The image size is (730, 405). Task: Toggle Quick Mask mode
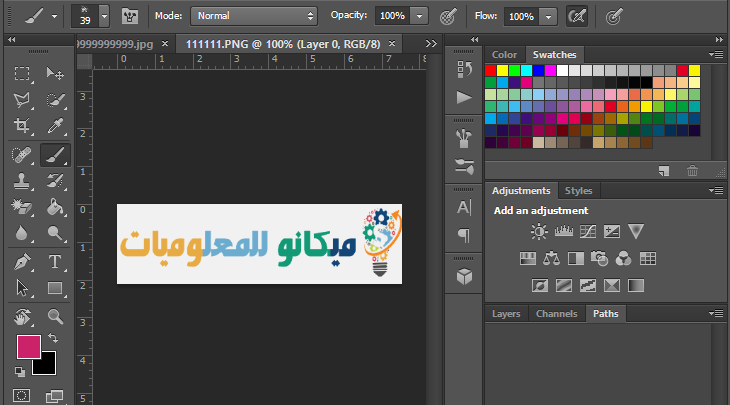pos(21,396)
